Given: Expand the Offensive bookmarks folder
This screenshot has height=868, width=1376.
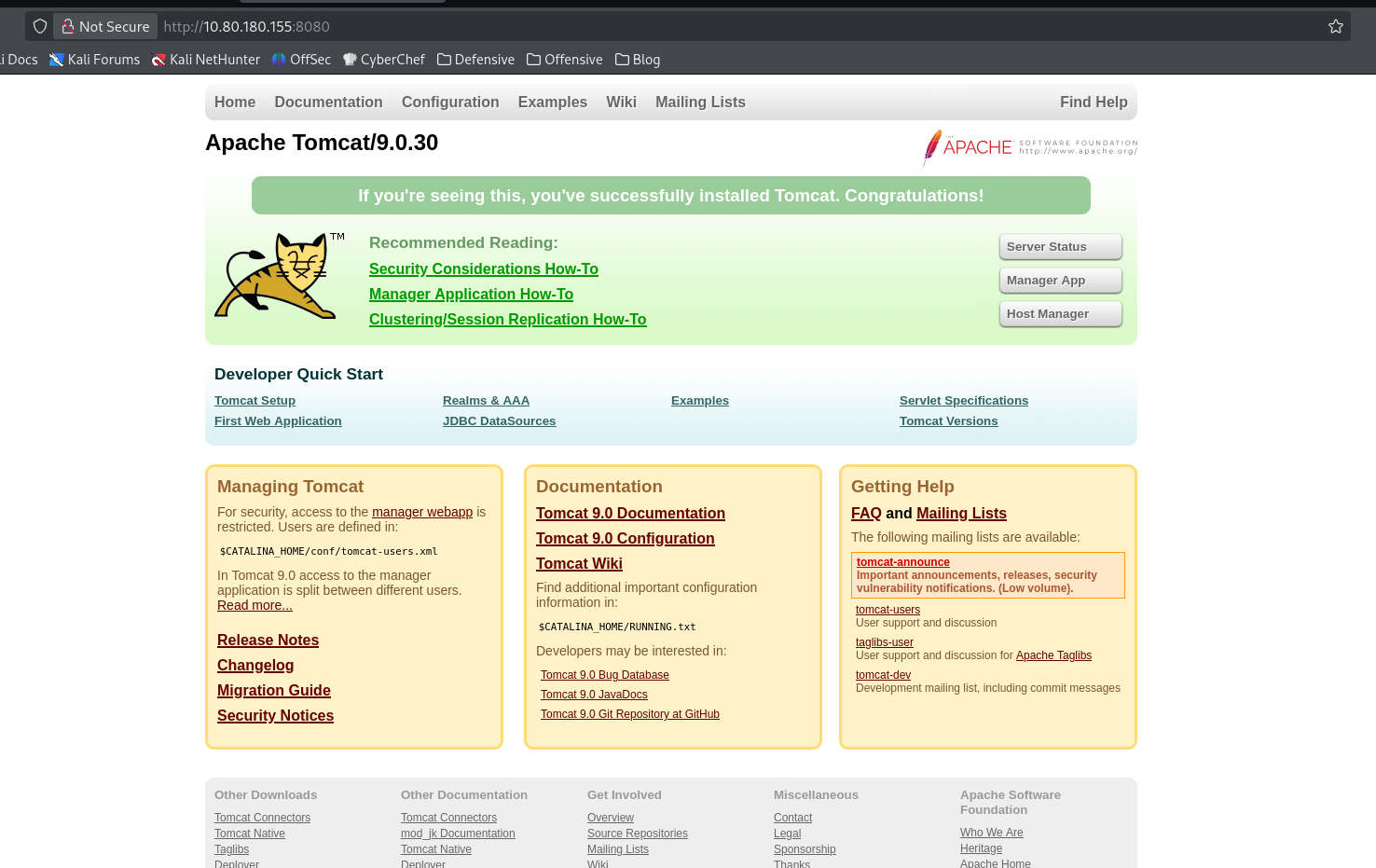Looking at the screenshot, I should click(x=564, y=60).
